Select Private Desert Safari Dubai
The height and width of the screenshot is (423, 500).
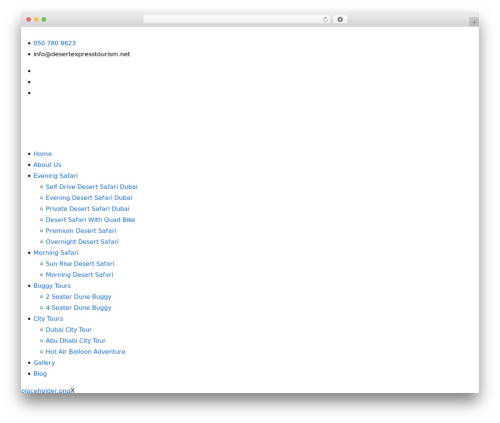[87, 209]
